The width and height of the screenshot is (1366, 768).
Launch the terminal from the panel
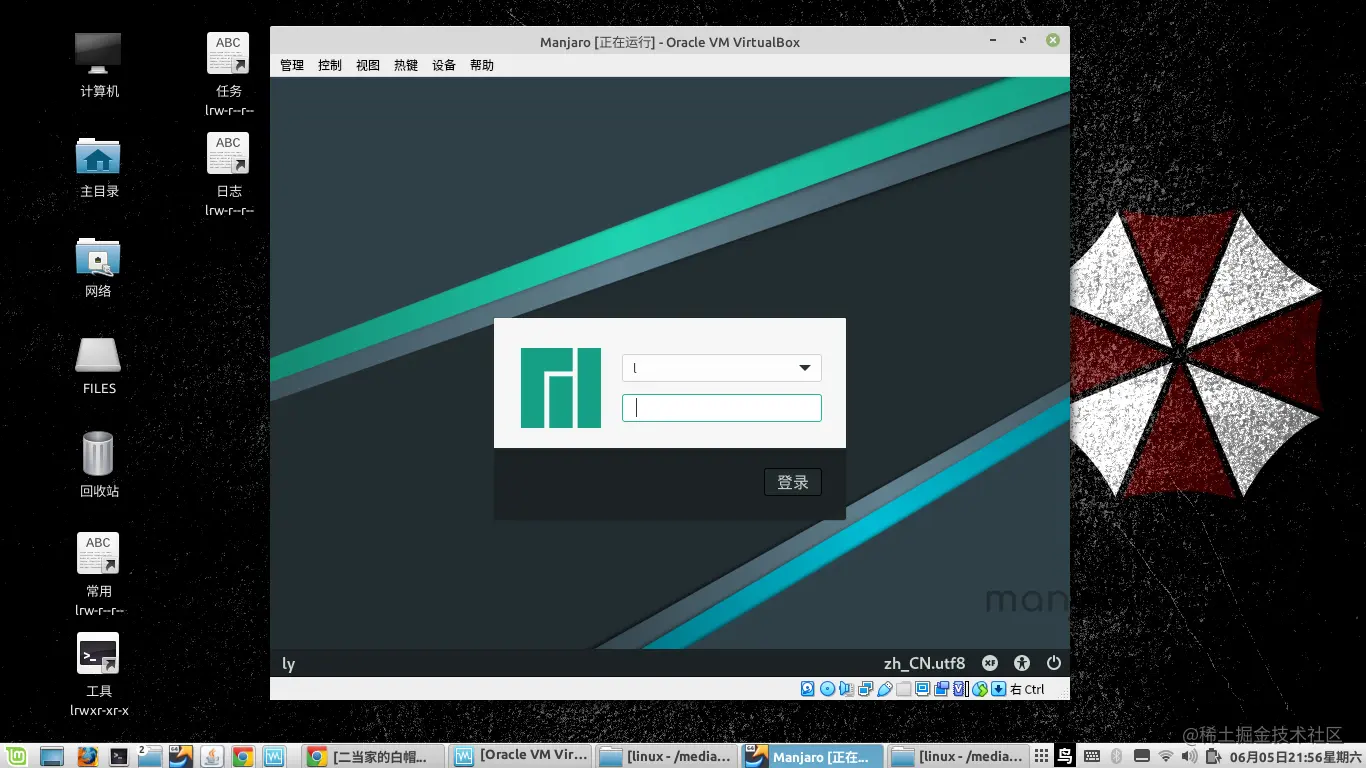click(x=118, y=757)
